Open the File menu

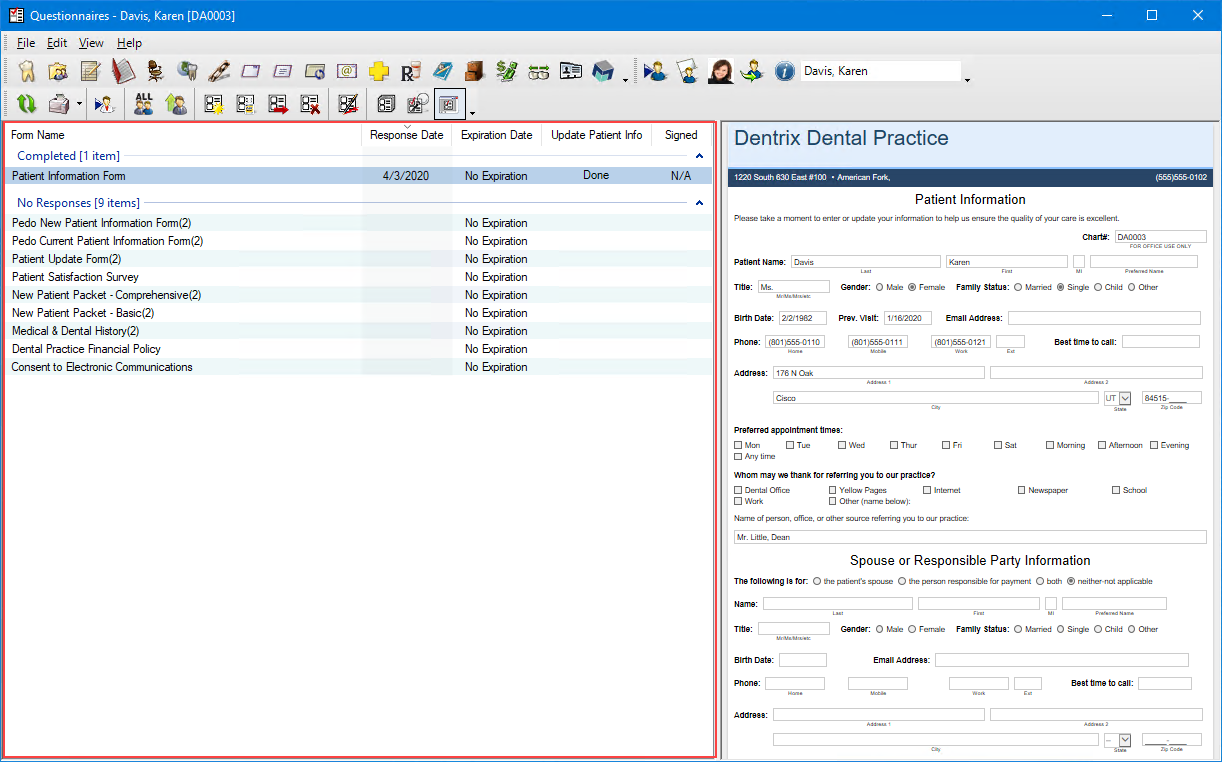26,43
